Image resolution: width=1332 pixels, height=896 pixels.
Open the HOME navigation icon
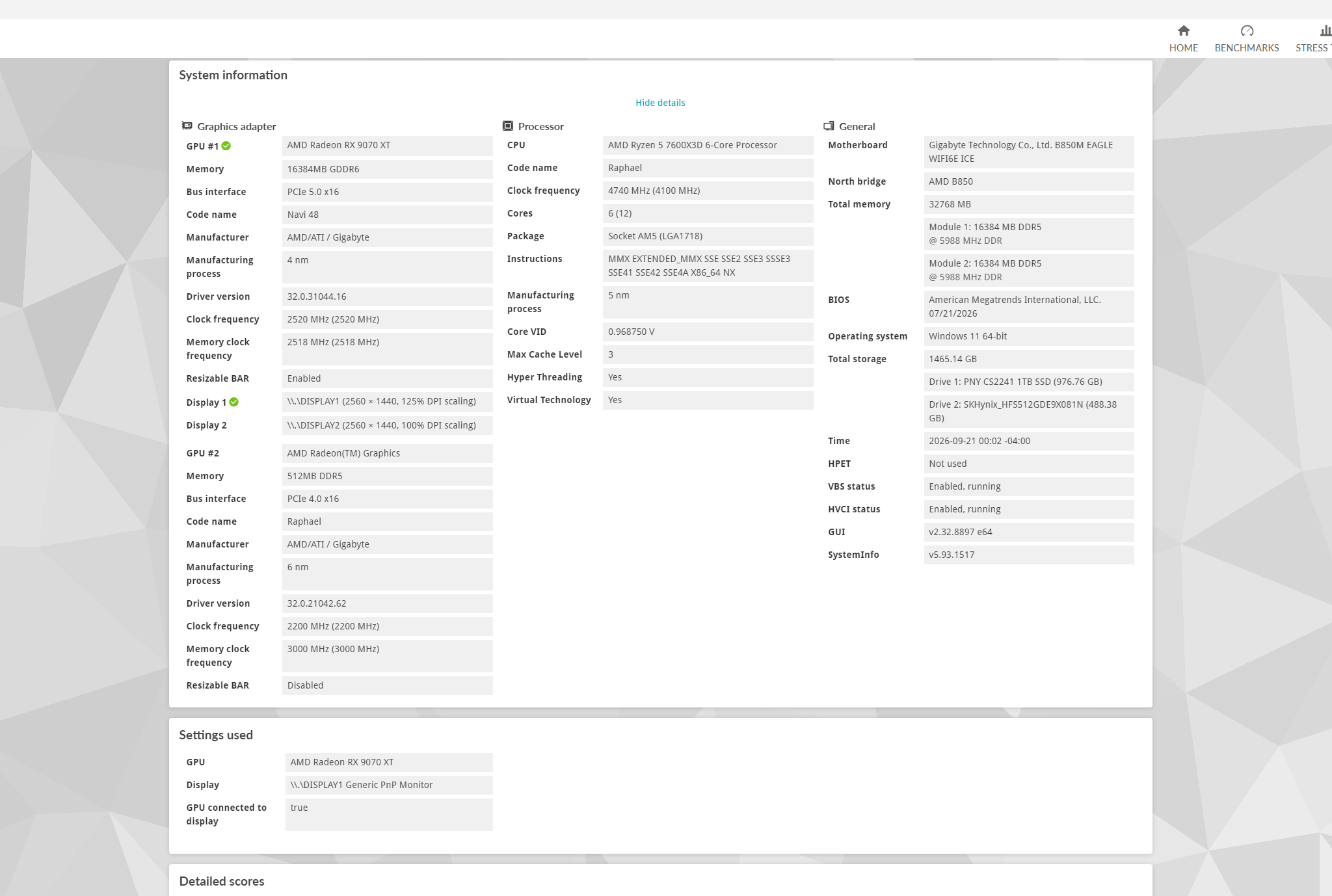1183,31
